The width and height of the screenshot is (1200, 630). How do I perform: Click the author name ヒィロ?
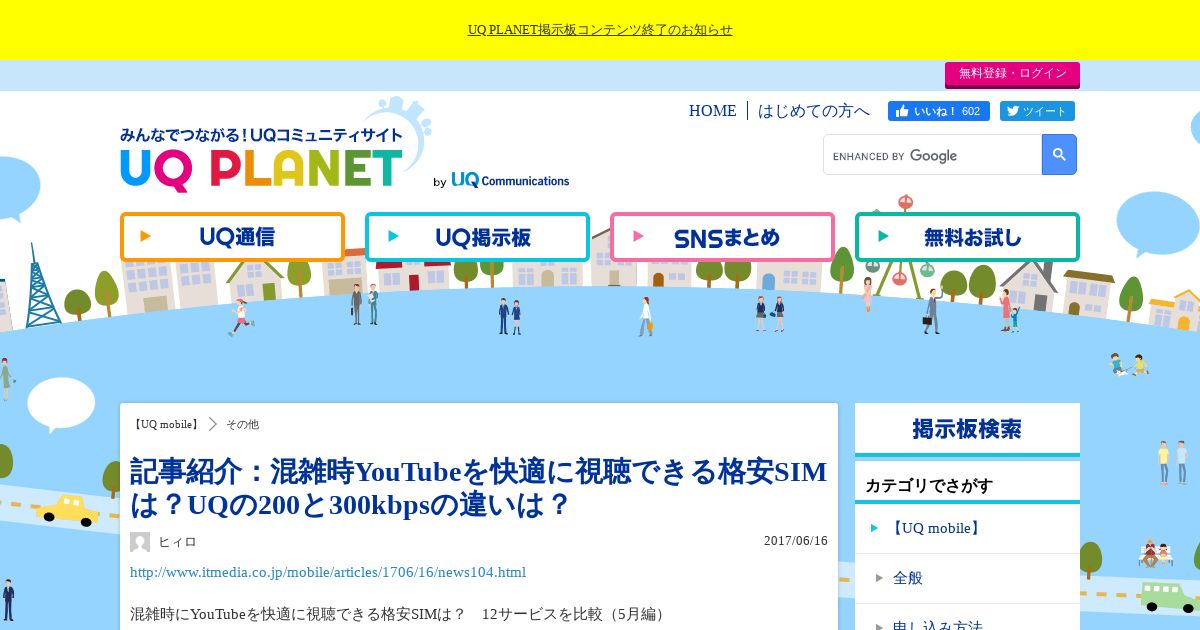pos(178,542)
